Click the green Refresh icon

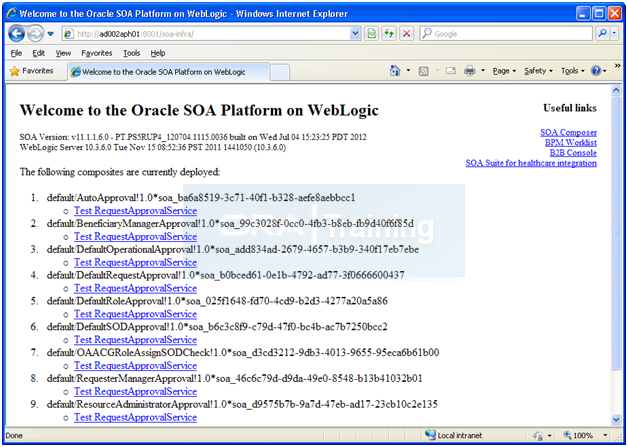coord(389,34)
